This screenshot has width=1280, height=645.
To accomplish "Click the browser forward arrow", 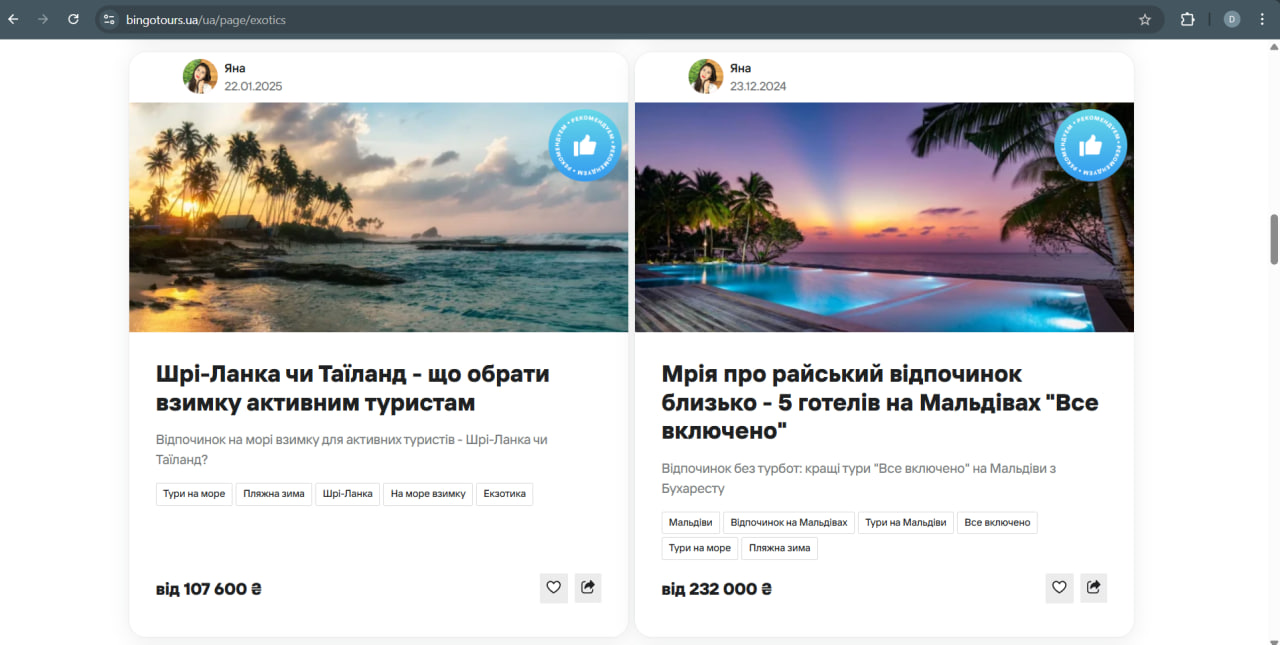I will (43, 19).
